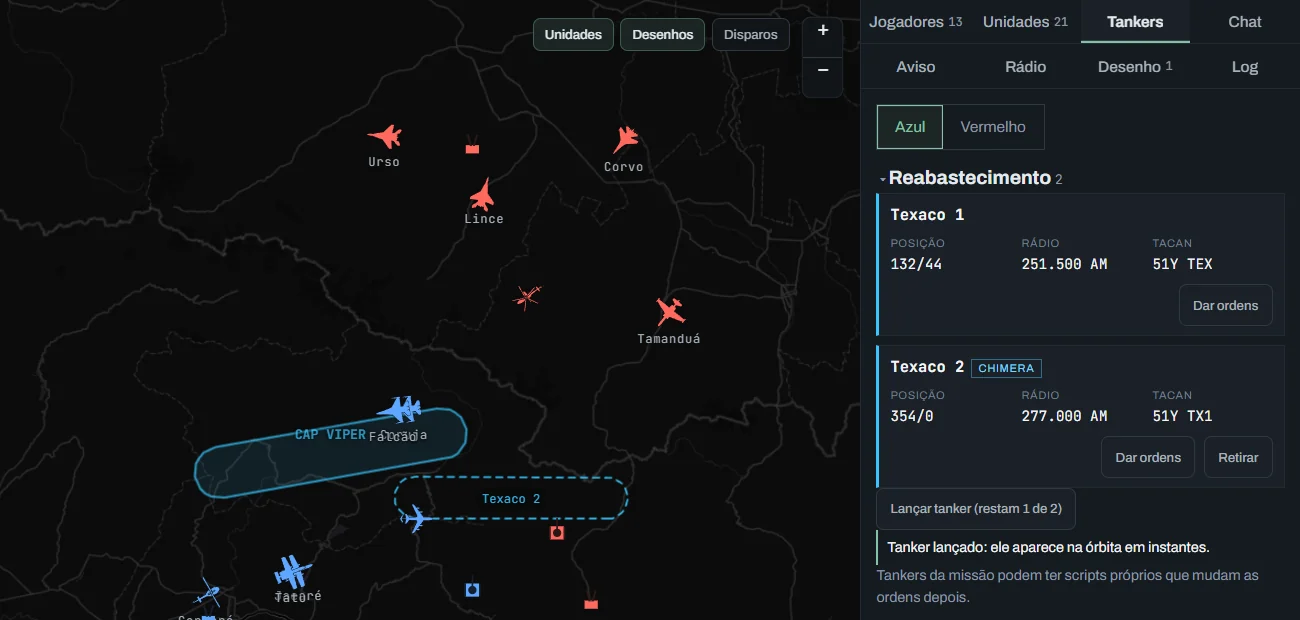
Task: Click the position value 132/44
Action: pyautogui.click(x=916, y=264)
